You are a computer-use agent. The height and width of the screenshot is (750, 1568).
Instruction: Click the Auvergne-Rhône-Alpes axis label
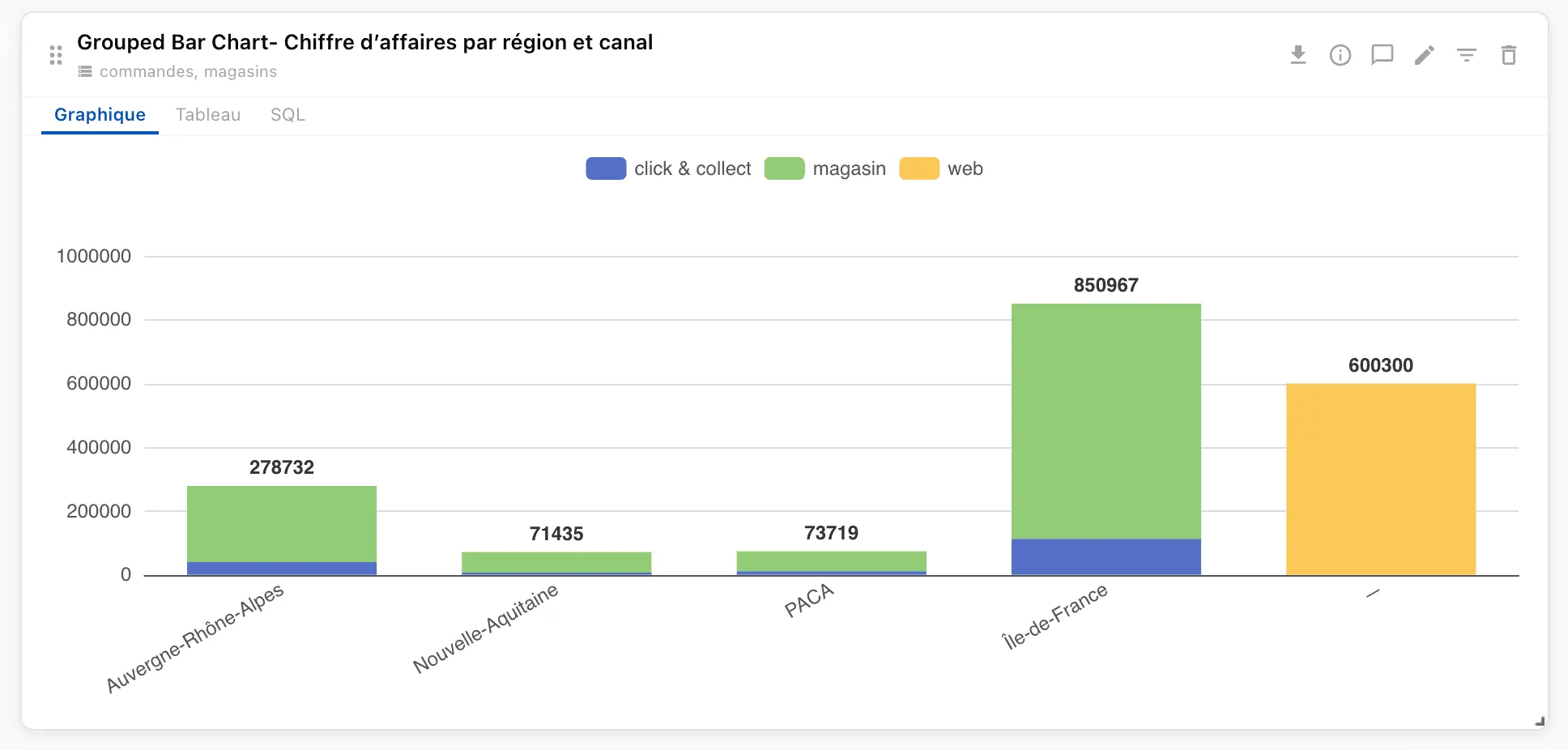(195, 638)
